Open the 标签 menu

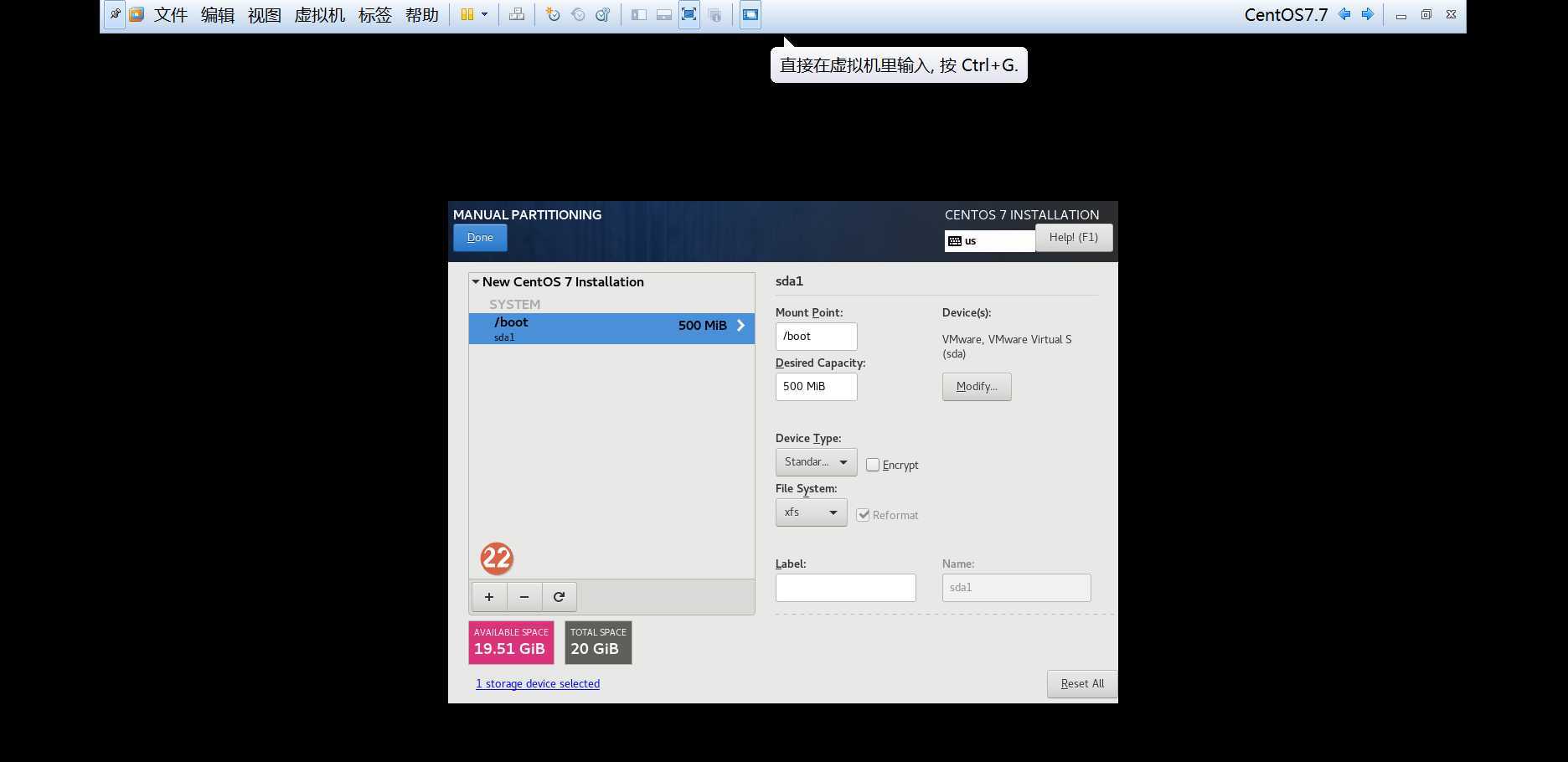pos(375,15)
